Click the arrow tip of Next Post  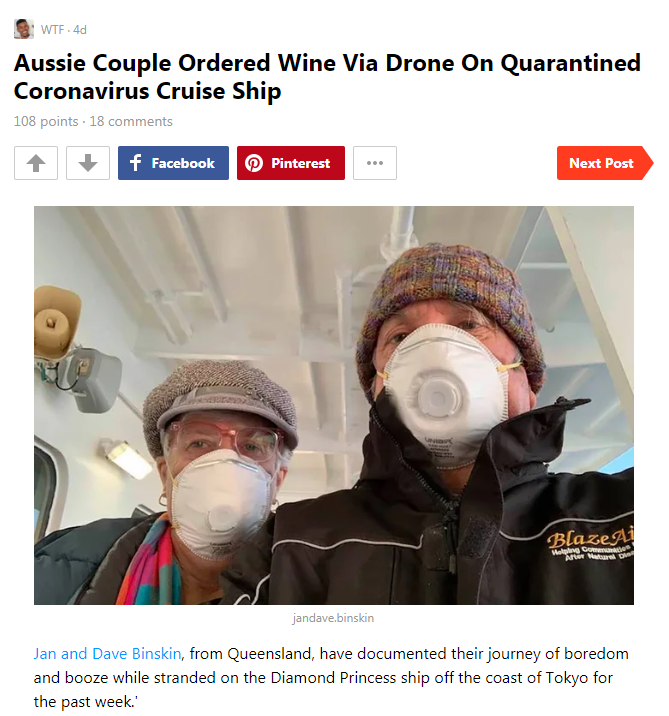click(648, 163)
